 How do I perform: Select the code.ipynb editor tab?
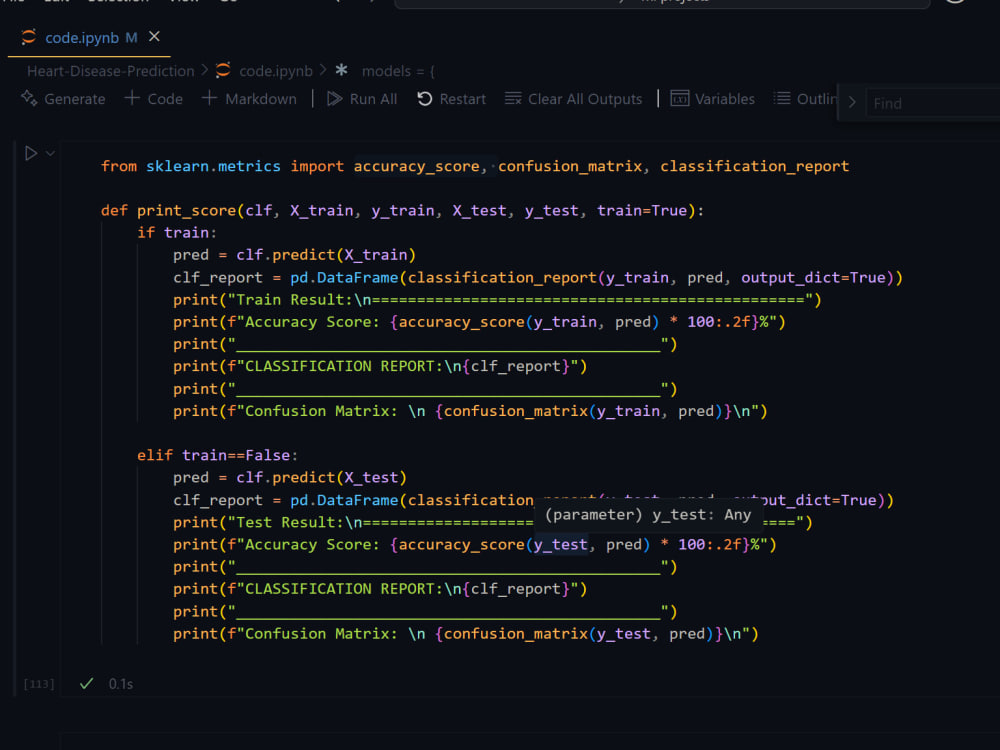[x=89, y=38]
